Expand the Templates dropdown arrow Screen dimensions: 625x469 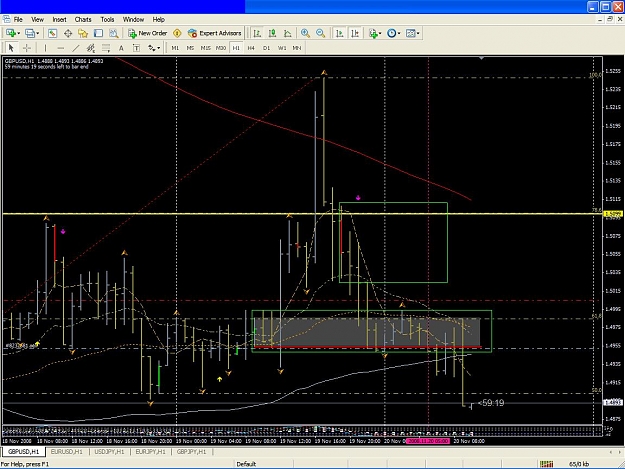coord(418,33)
